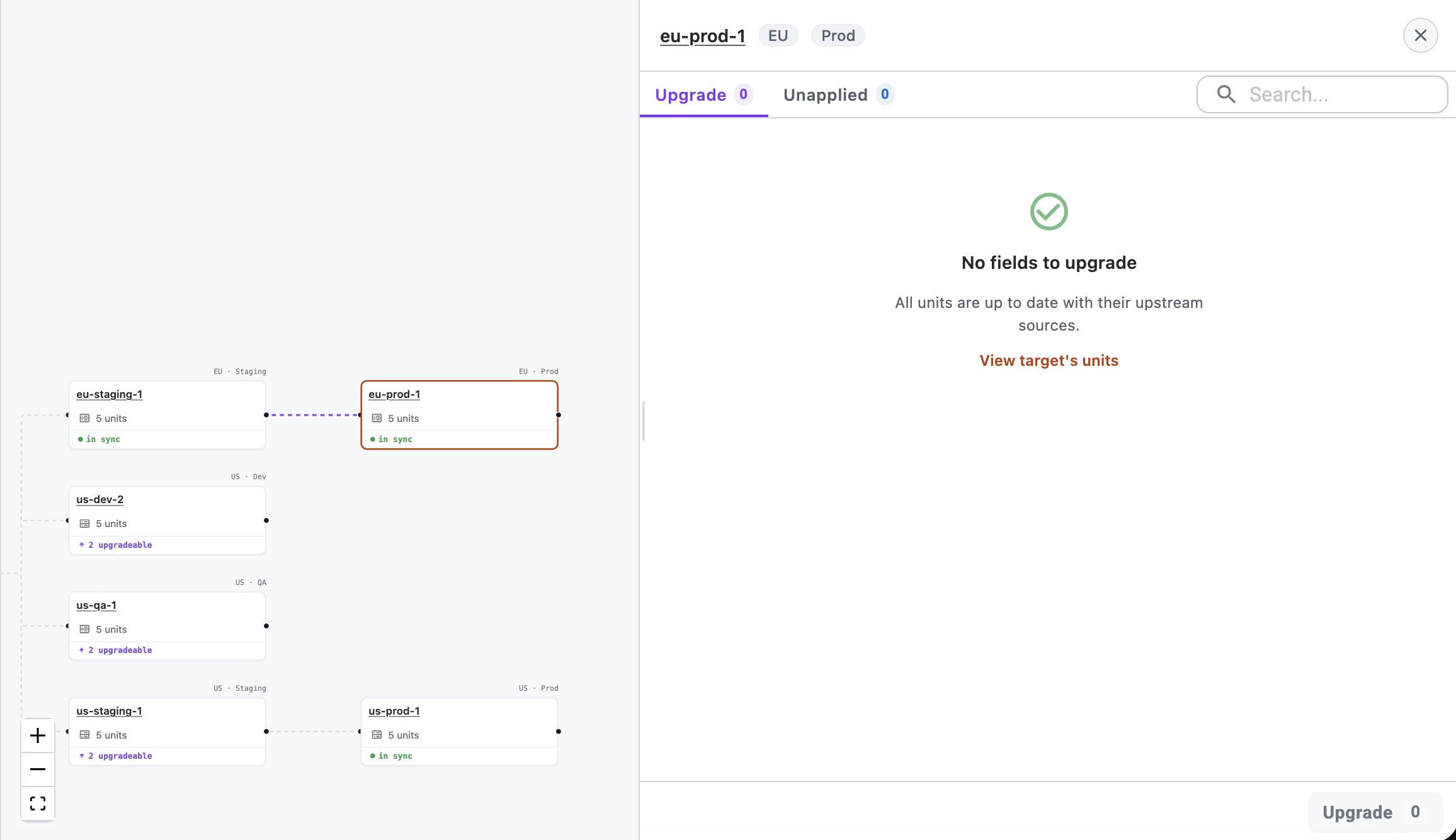Open the us-staging-1 node link
This screenshot has width=1456, height=840.
[x=109, y=711]
